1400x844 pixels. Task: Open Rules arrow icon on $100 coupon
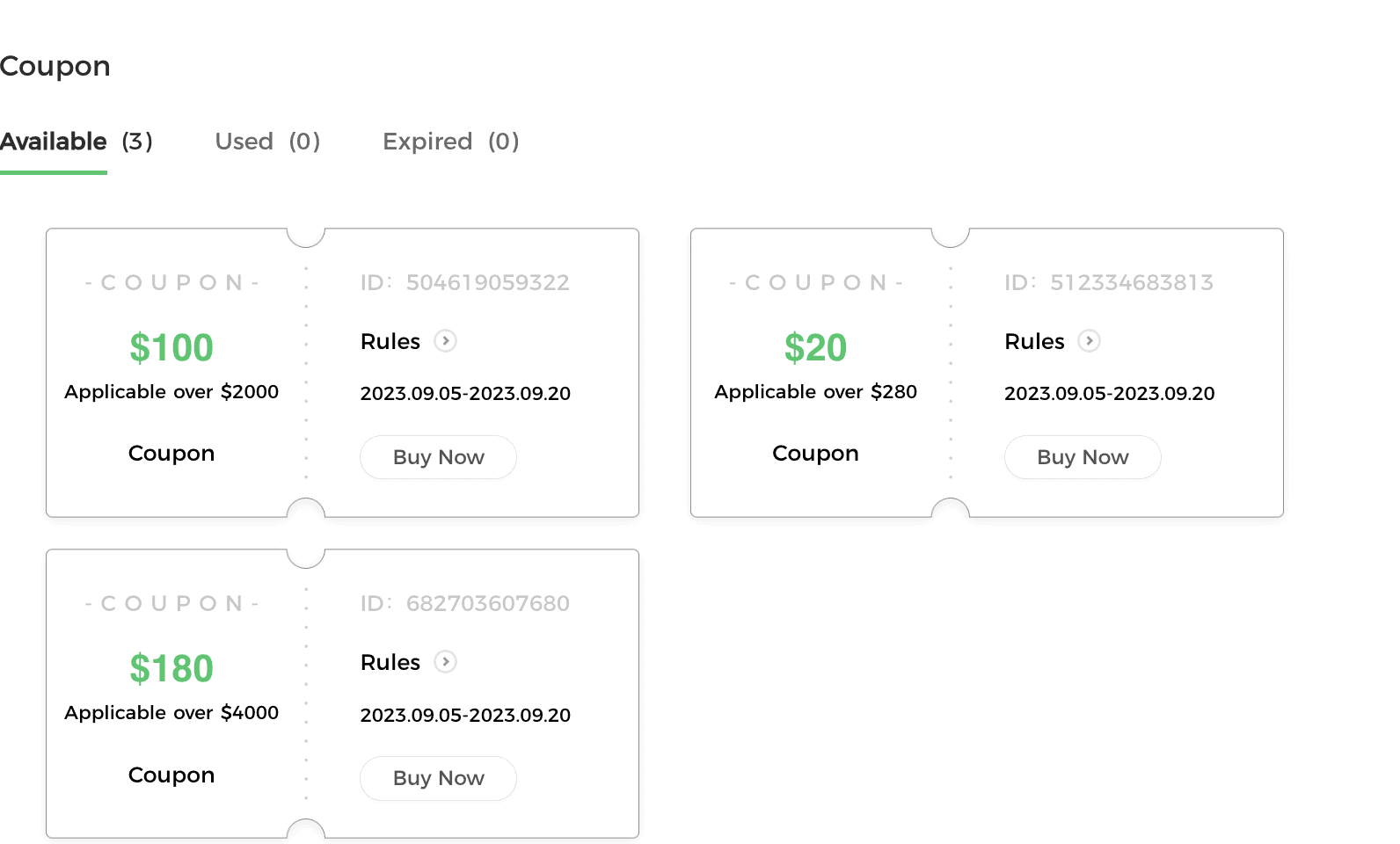446,341
